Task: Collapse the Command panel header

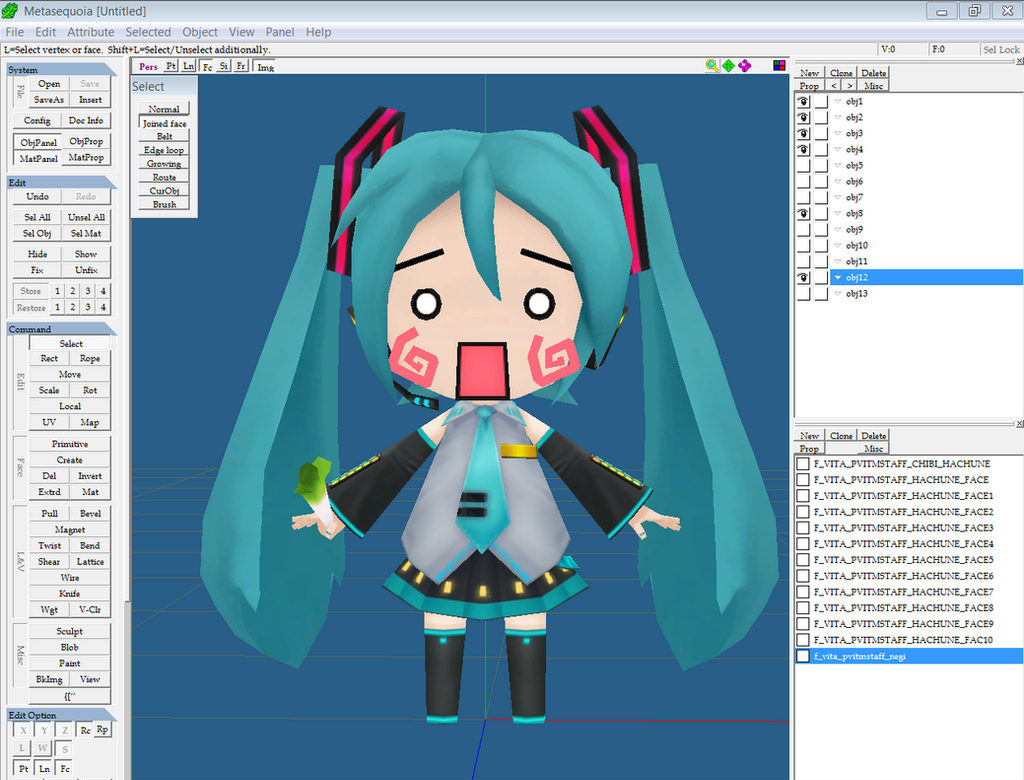Action: click(x=61, y=329)
